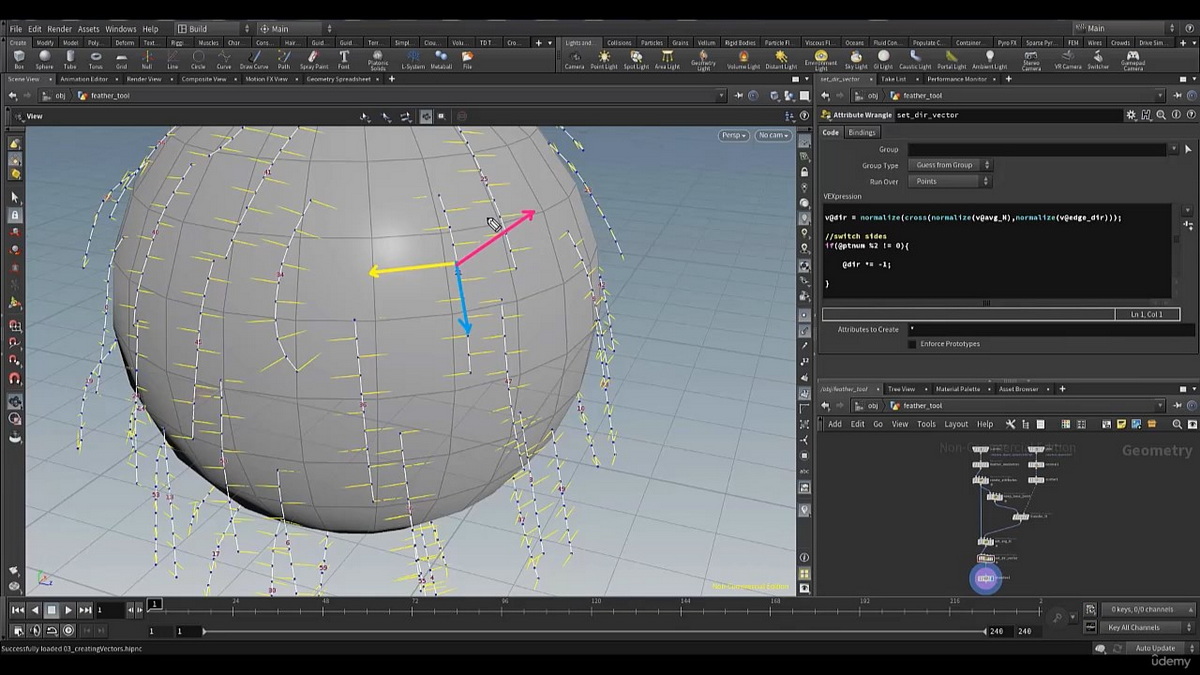Play the timeline forward
Viewport: 1200px width, 675px height.
tap(68, 610)
